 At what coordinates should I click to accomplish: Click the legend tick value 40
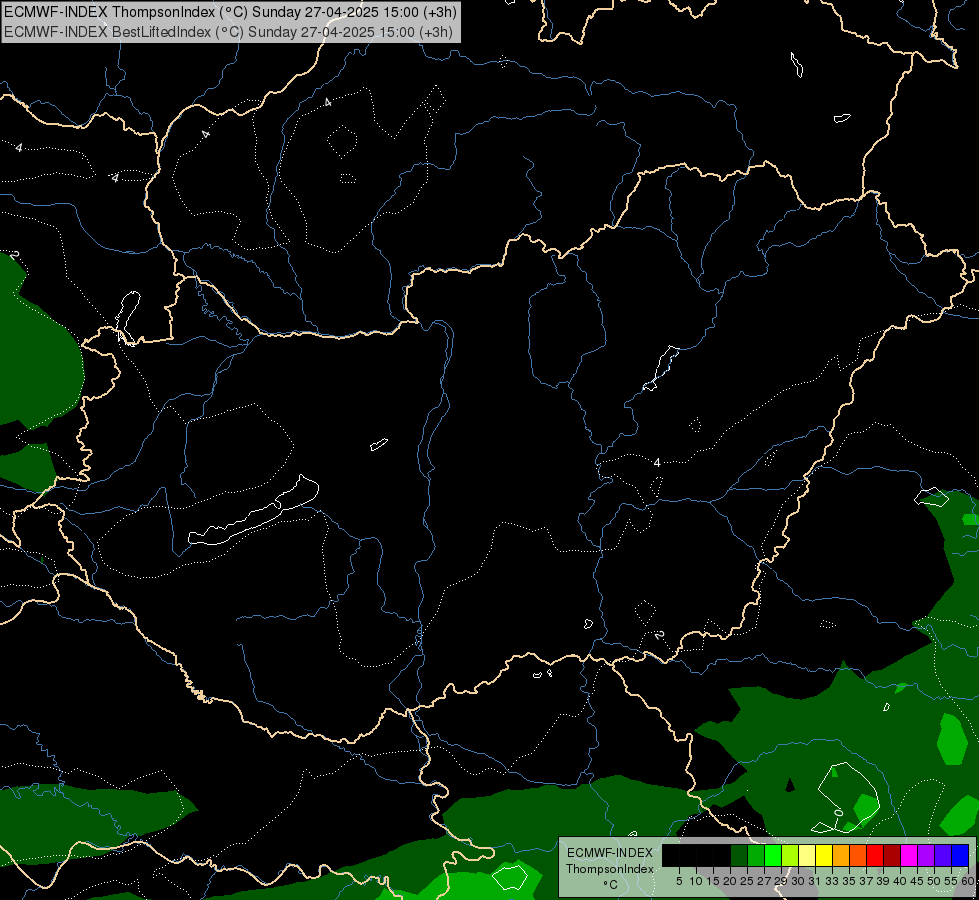coord(900,881)
